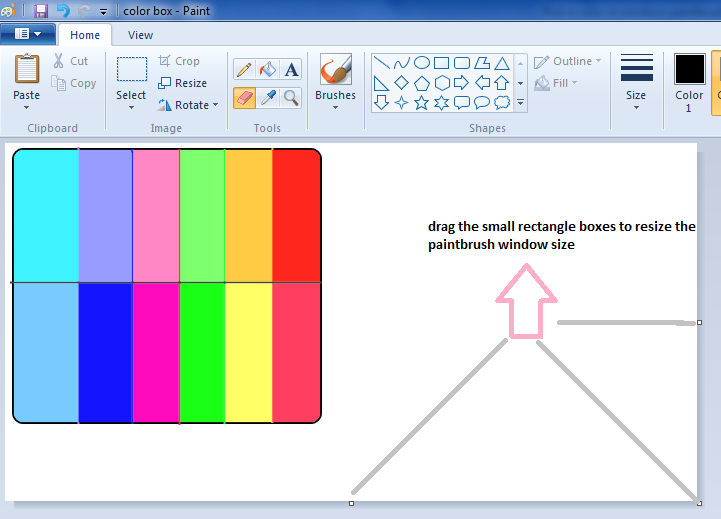The height and width of the screenshot is (519, 721).
Task: Expand the Paste options arrow
Action: point(27,108)
